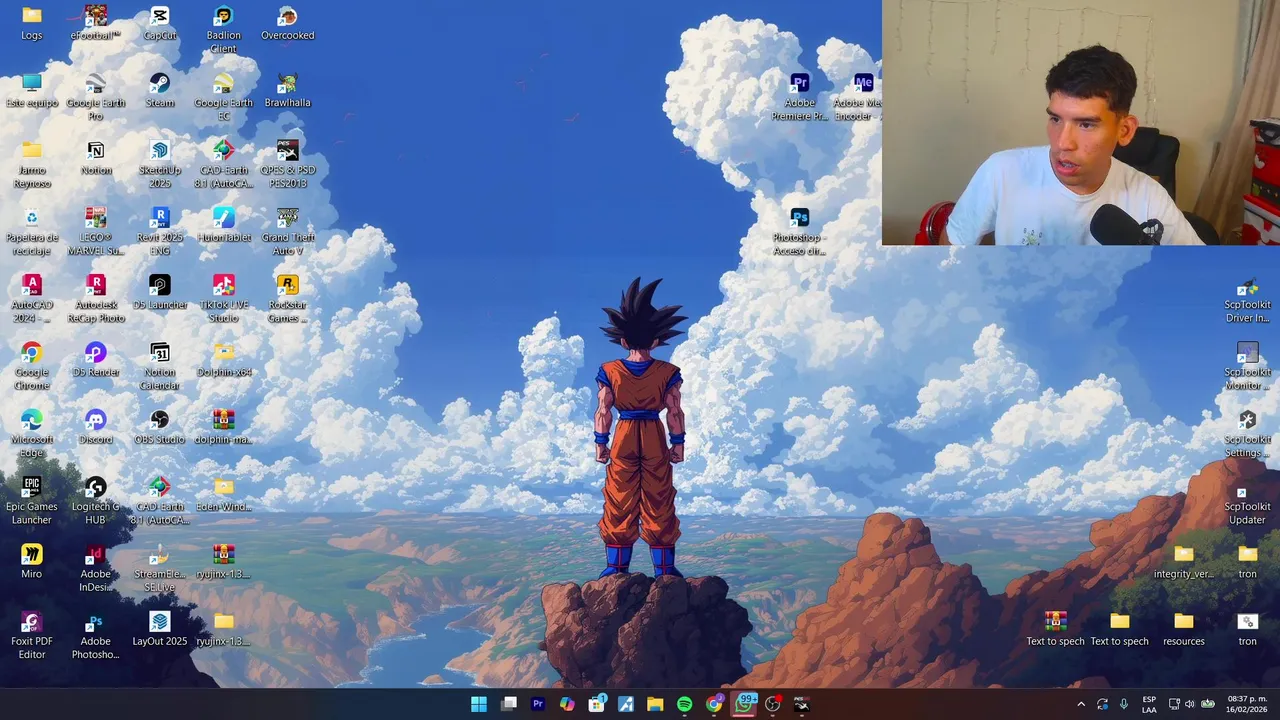Launch Miro desktop shortcut
Screen dimensions: 1280x720
[x=32, y=561]
